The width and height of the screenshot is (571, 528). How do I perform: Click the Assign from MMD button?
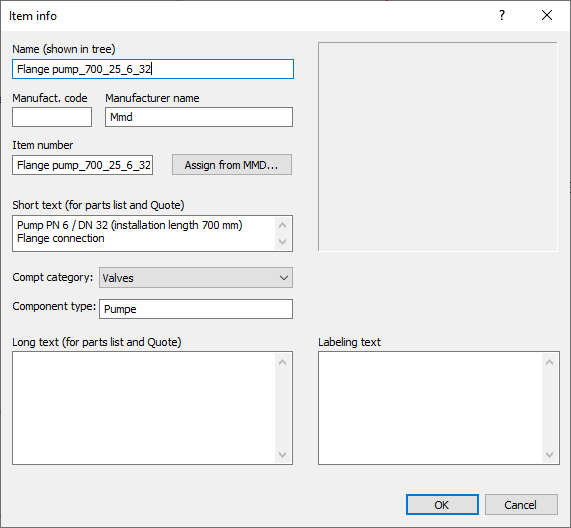point(232,165)
